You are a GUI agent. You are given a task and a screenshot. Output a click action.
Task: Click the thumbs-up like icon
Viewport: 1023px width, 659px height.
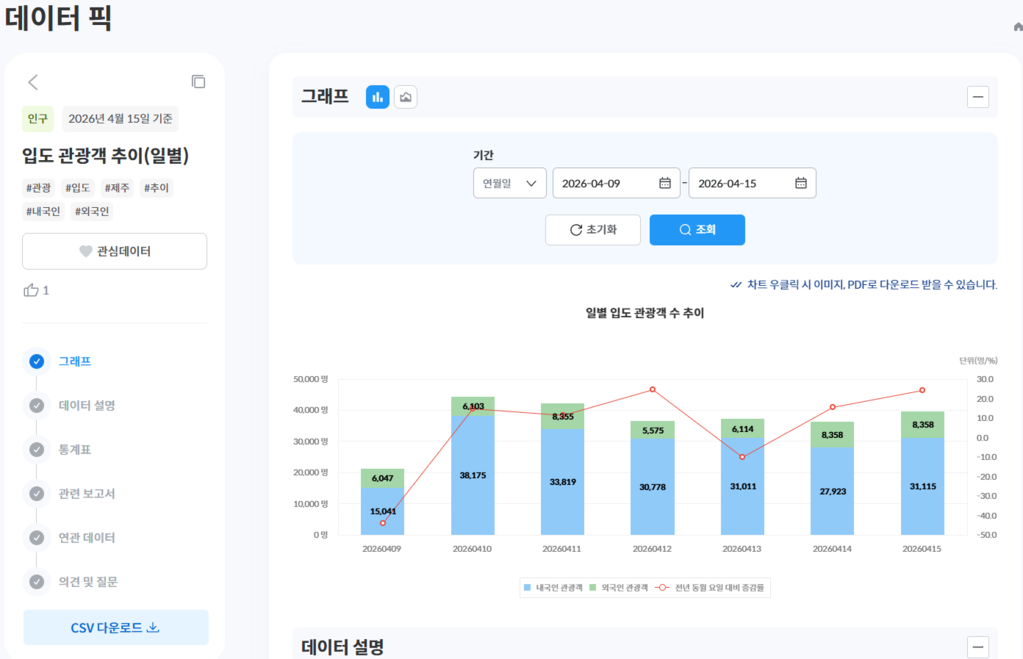[x=31, y=290]
